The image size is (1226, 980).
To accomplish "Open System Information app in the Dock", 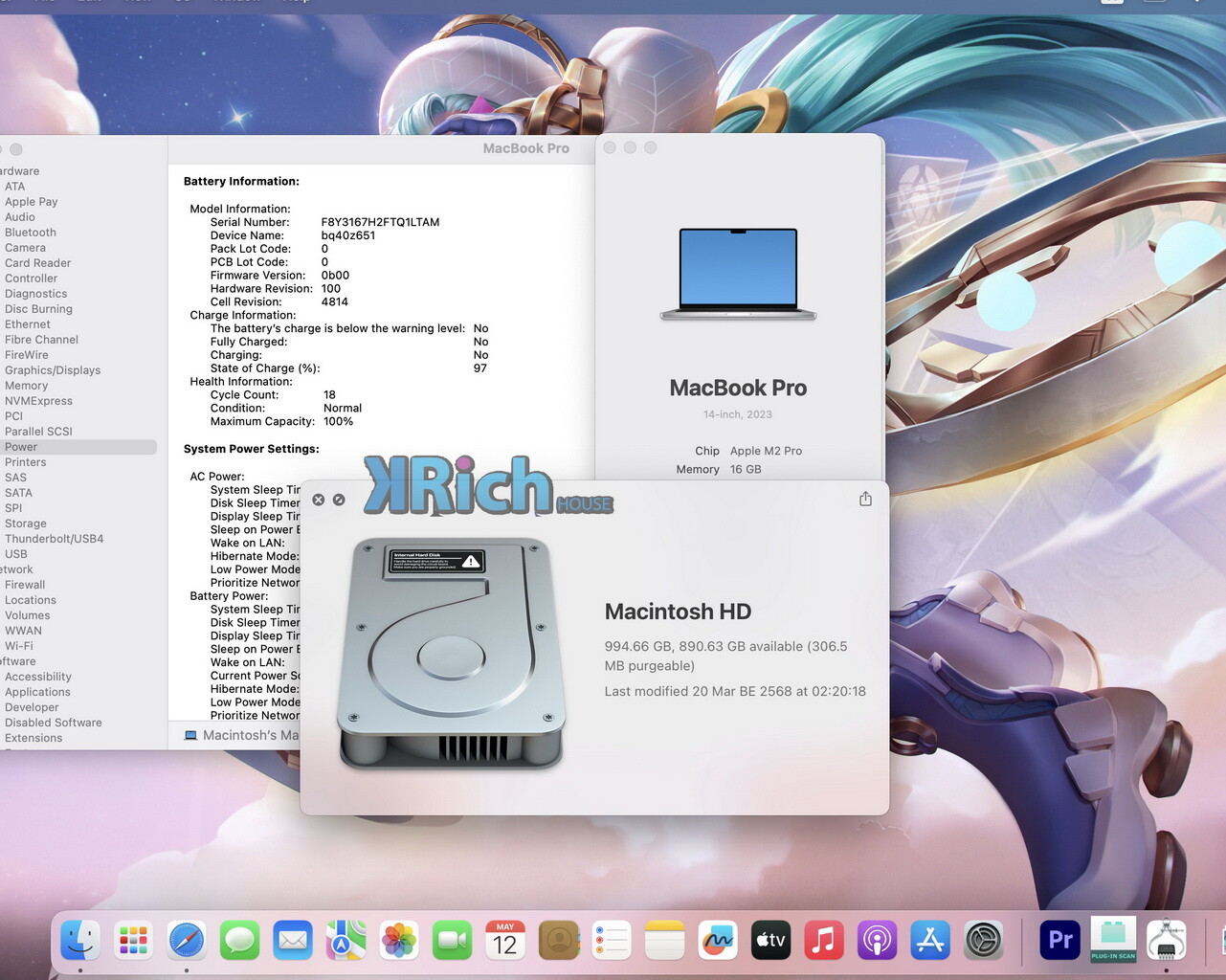I will (1166, 940).
